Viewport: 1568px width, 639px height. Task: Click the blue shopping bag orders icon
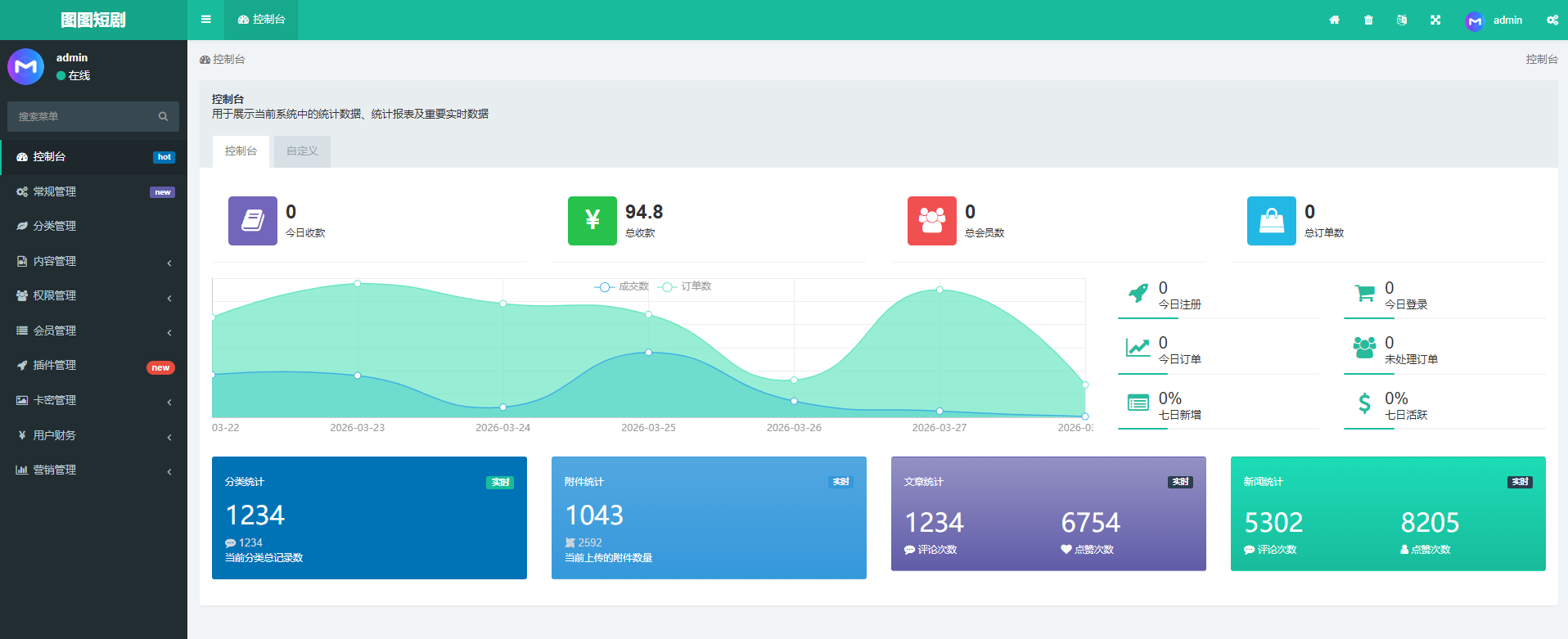tap(1271, 220)
